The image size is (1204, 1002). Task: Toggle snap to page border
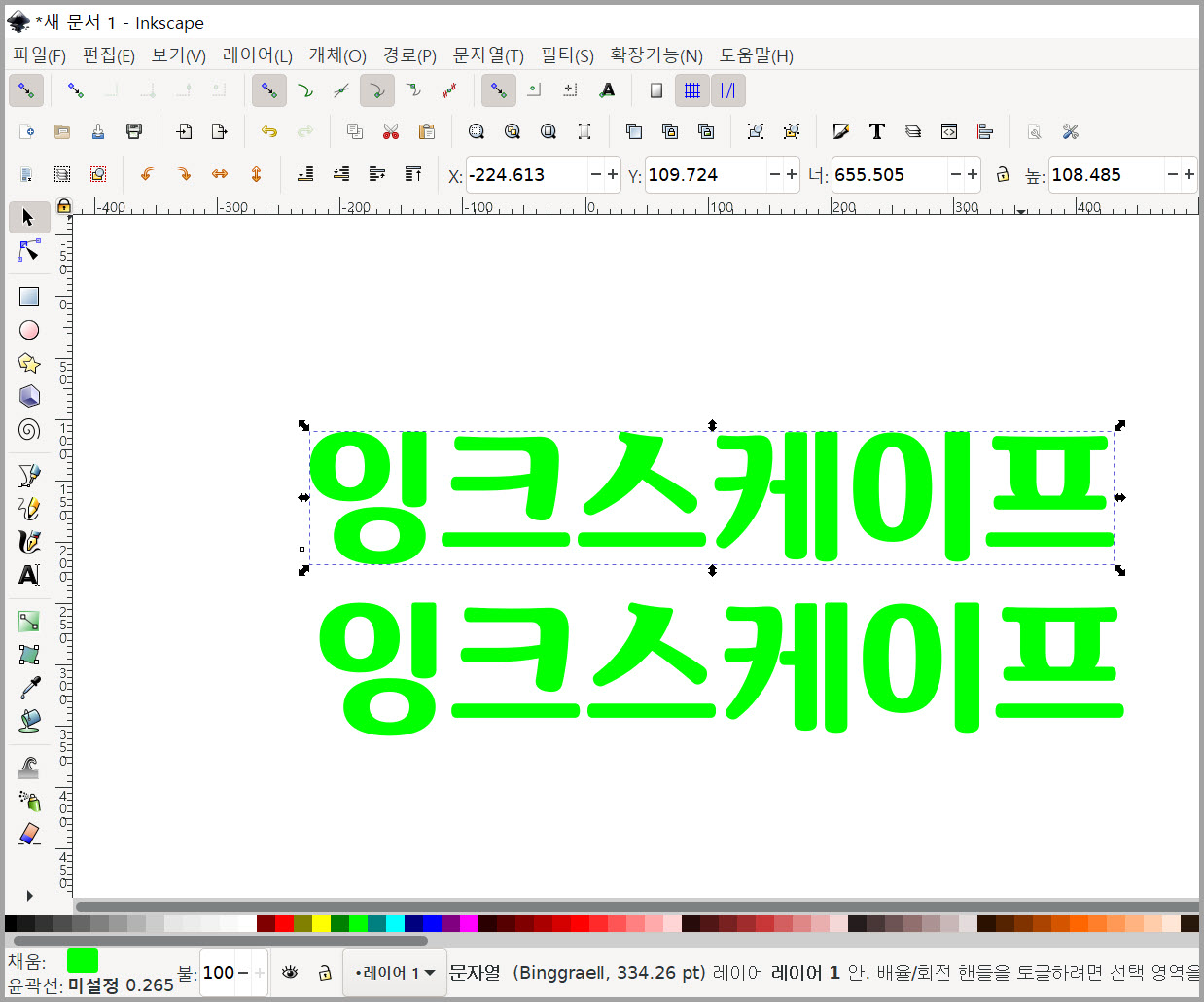656,90
